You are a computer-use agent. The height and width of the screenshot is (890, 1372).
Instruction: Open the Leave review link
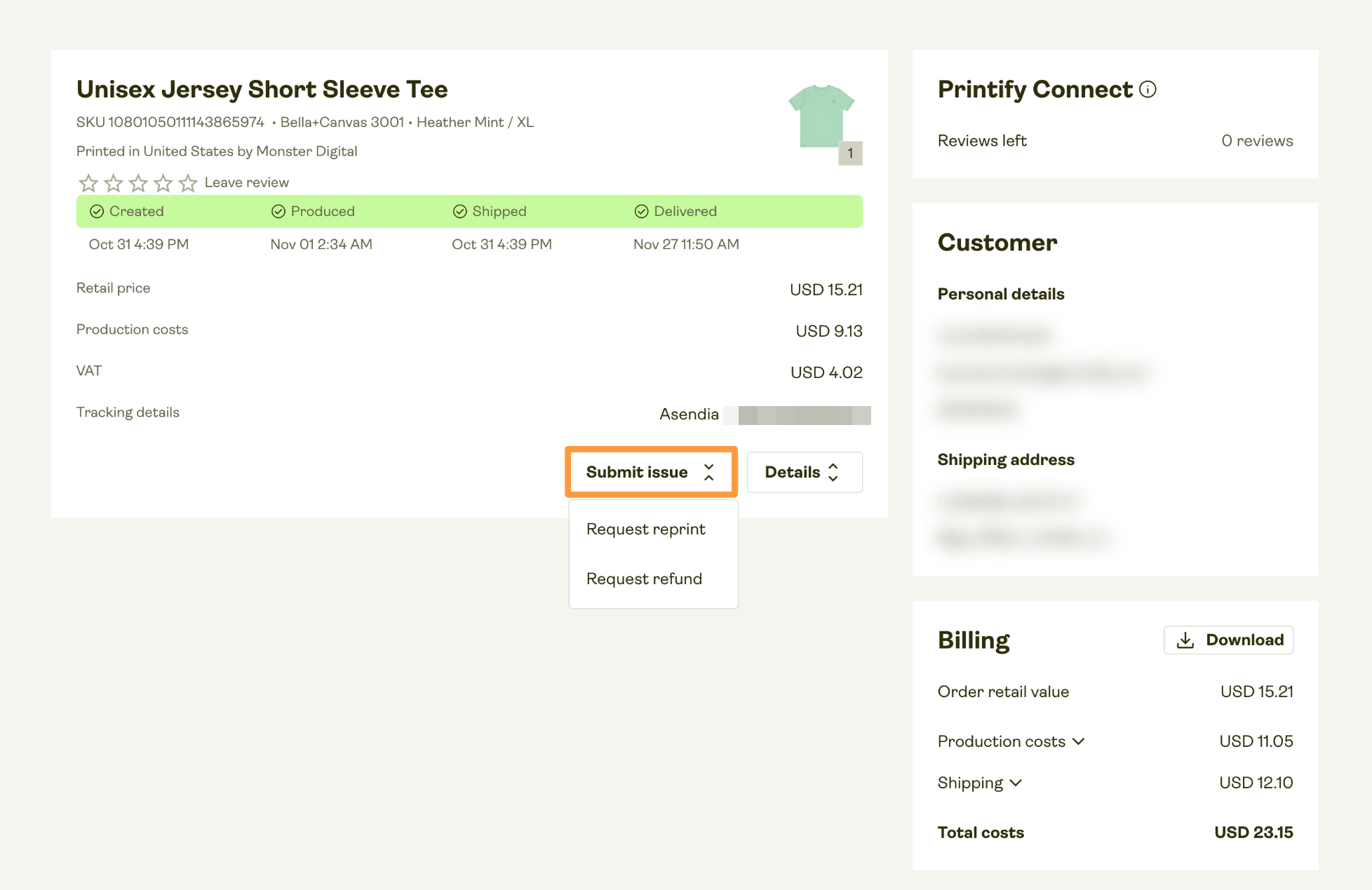[x=246, y=182]
